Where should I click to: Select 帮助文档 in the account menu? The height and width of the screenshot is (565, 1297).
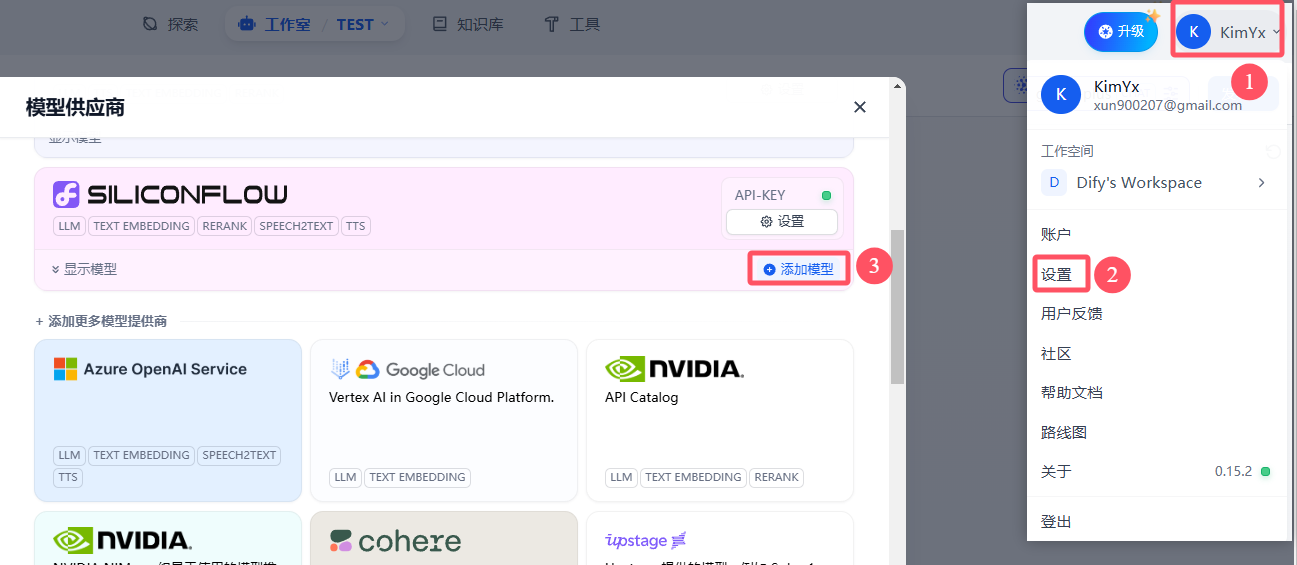pyautogui.click(x=1072, y=393)
